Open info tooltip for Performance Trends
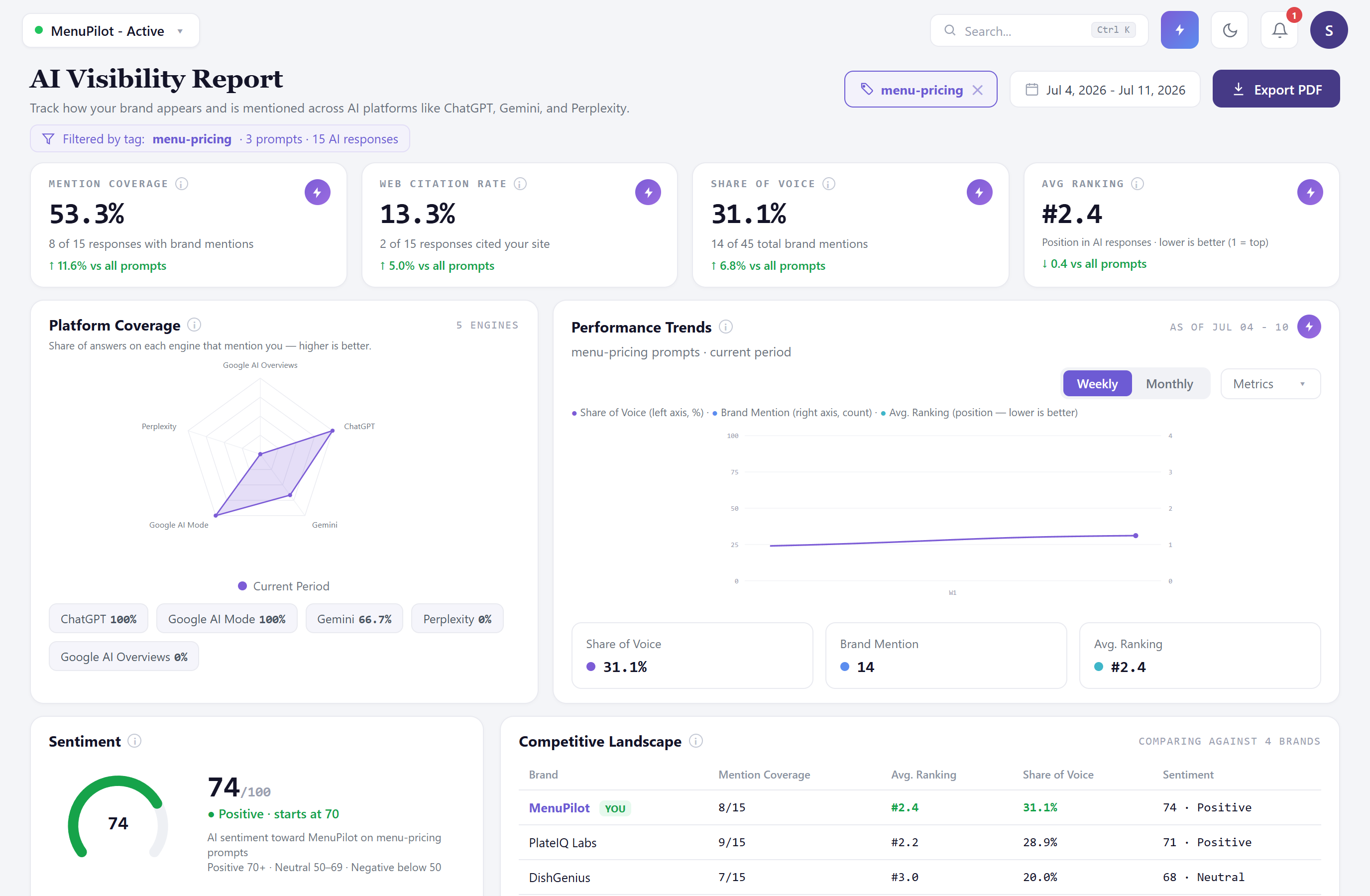 point(725,327)
